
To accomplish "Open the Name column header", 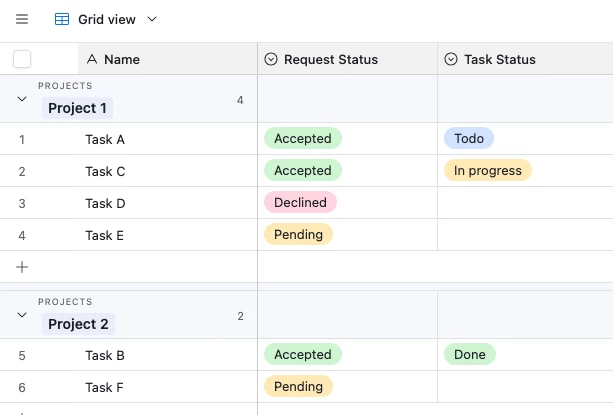I will pos(160,59).
